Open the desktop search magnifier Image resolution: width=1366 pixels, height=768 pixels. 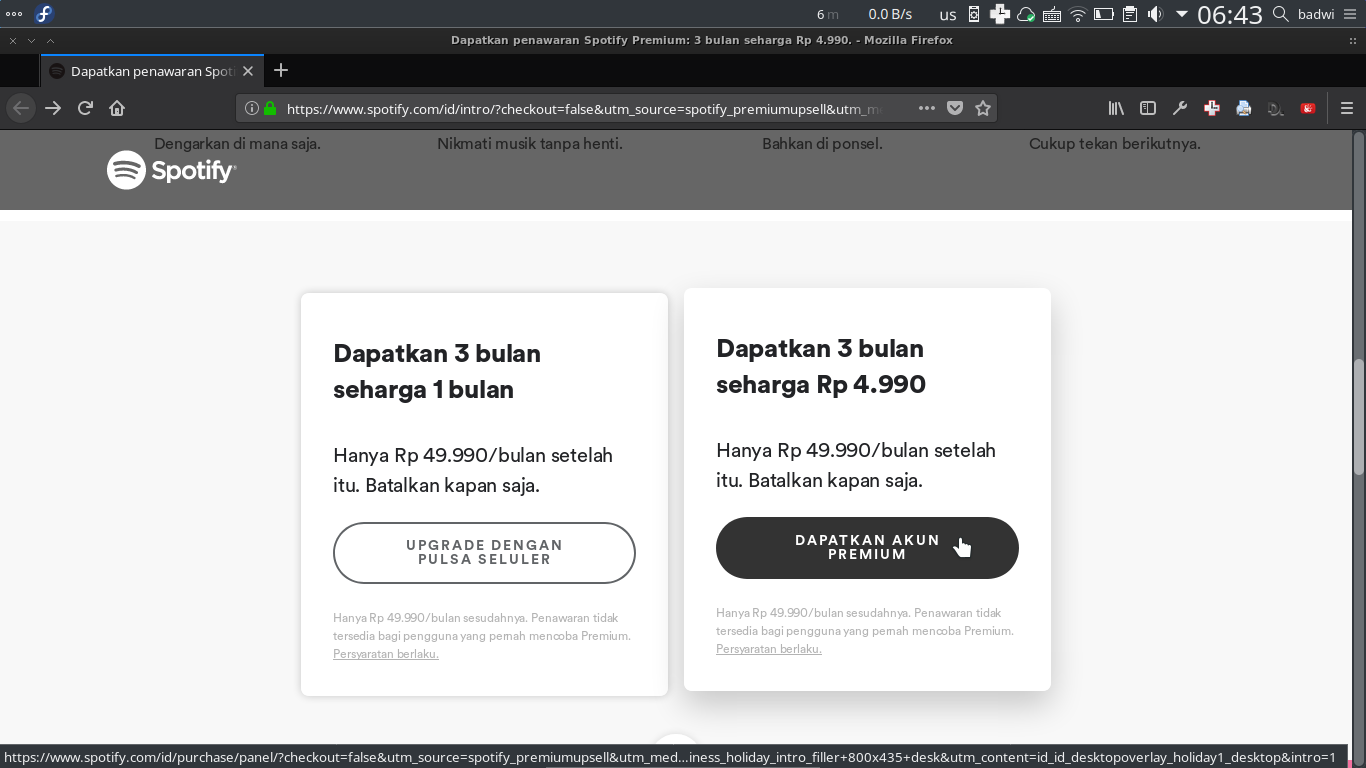pyautogui.click(x=1280, y=14)
